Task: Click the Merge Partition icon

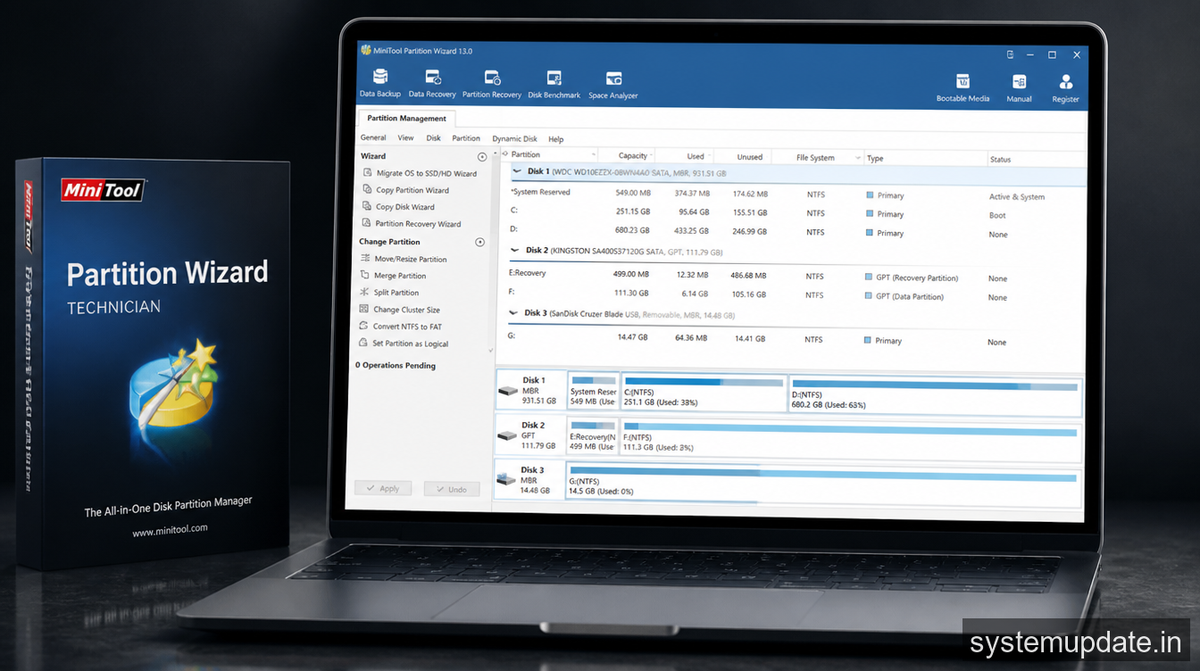Action: click(366, 276)
